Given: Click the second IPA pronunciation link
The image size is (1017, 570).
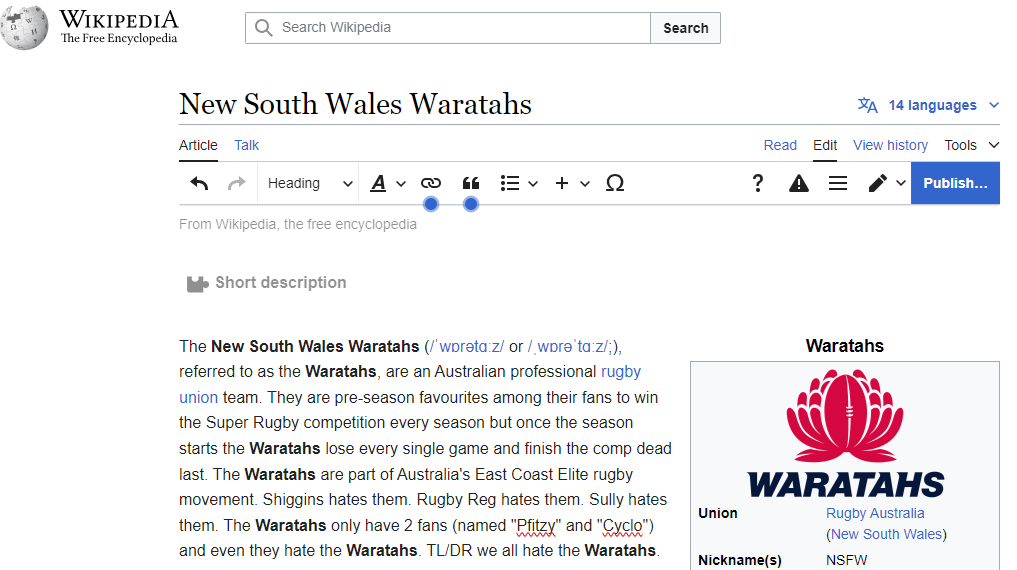Looking at the screenshot, I should tap(568, 346).
